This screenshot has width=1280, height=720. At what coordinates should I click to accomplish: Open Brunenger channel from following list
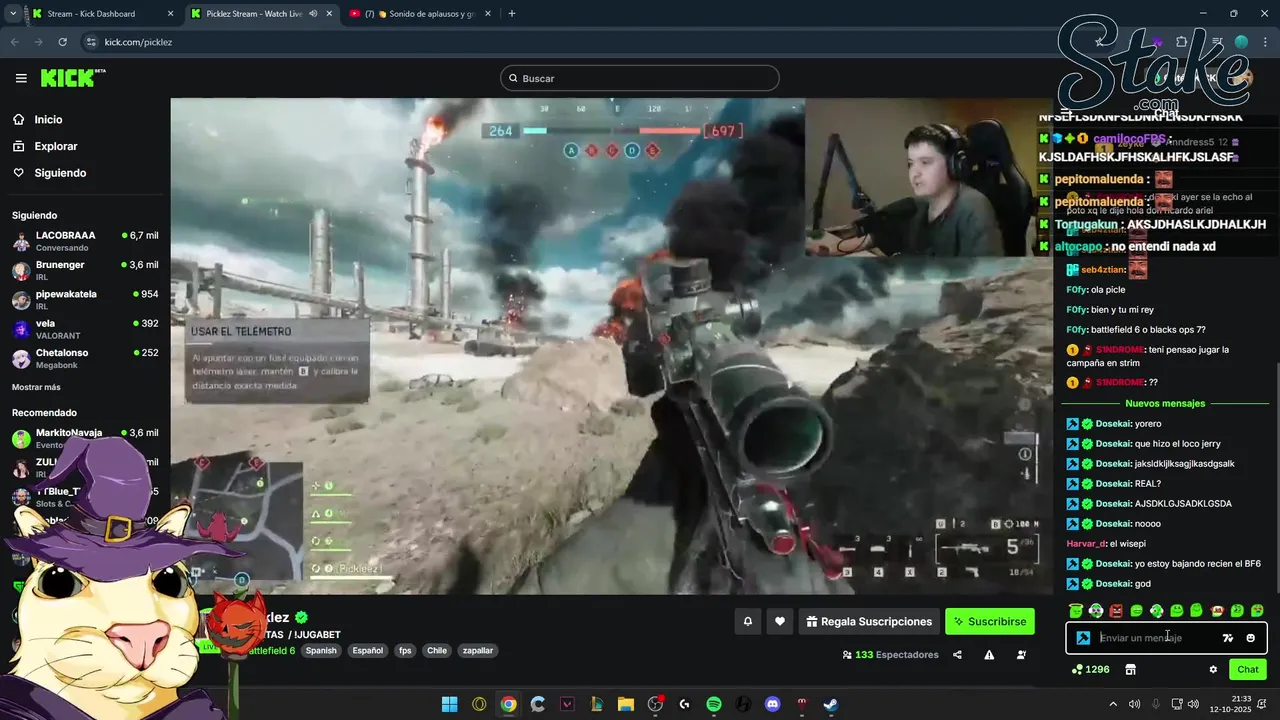[x=85, y=270]
